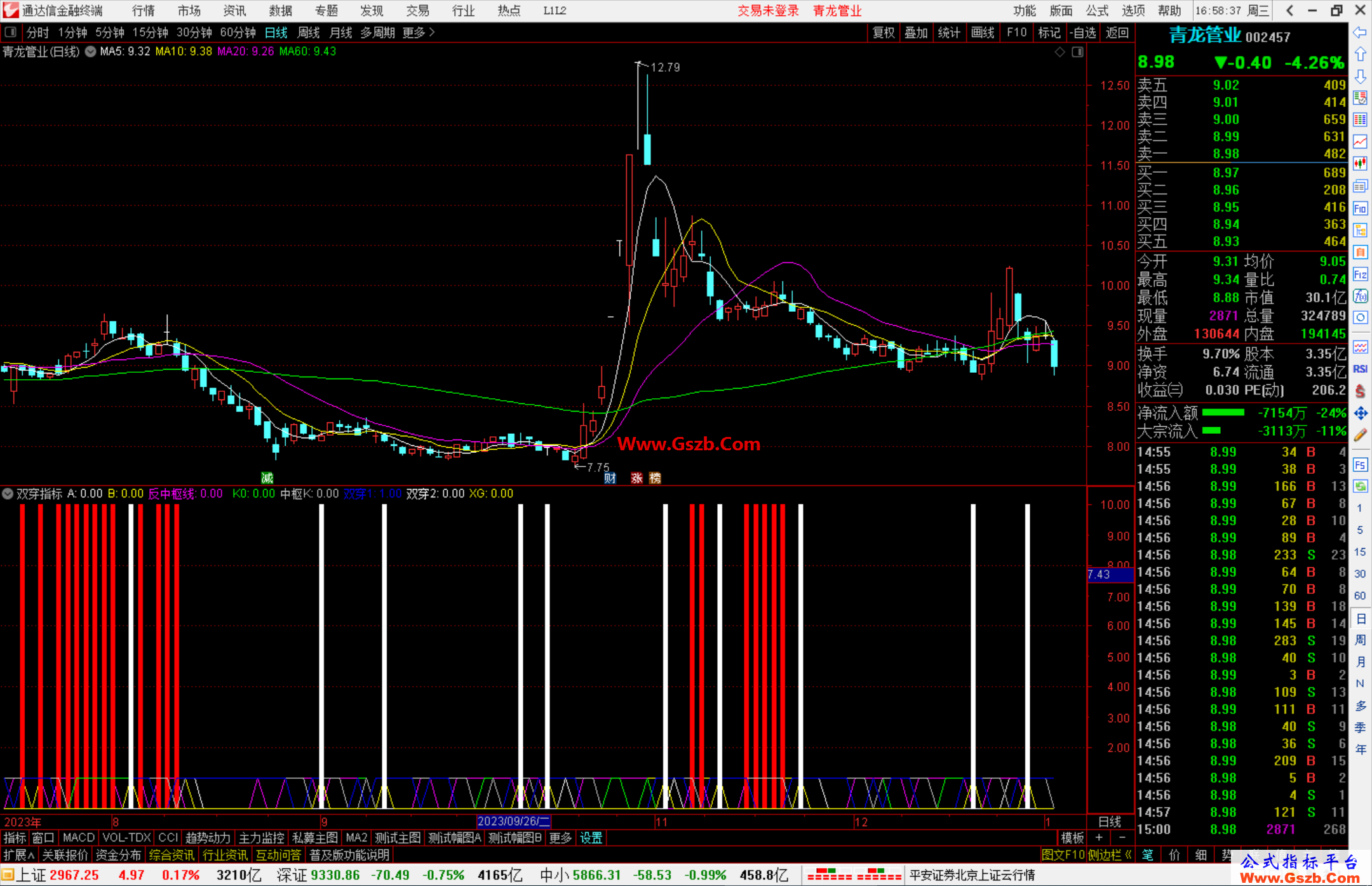Click the green 大宗流入 bar
Screen dimensions: 1372x886
tap(1212, 431)
